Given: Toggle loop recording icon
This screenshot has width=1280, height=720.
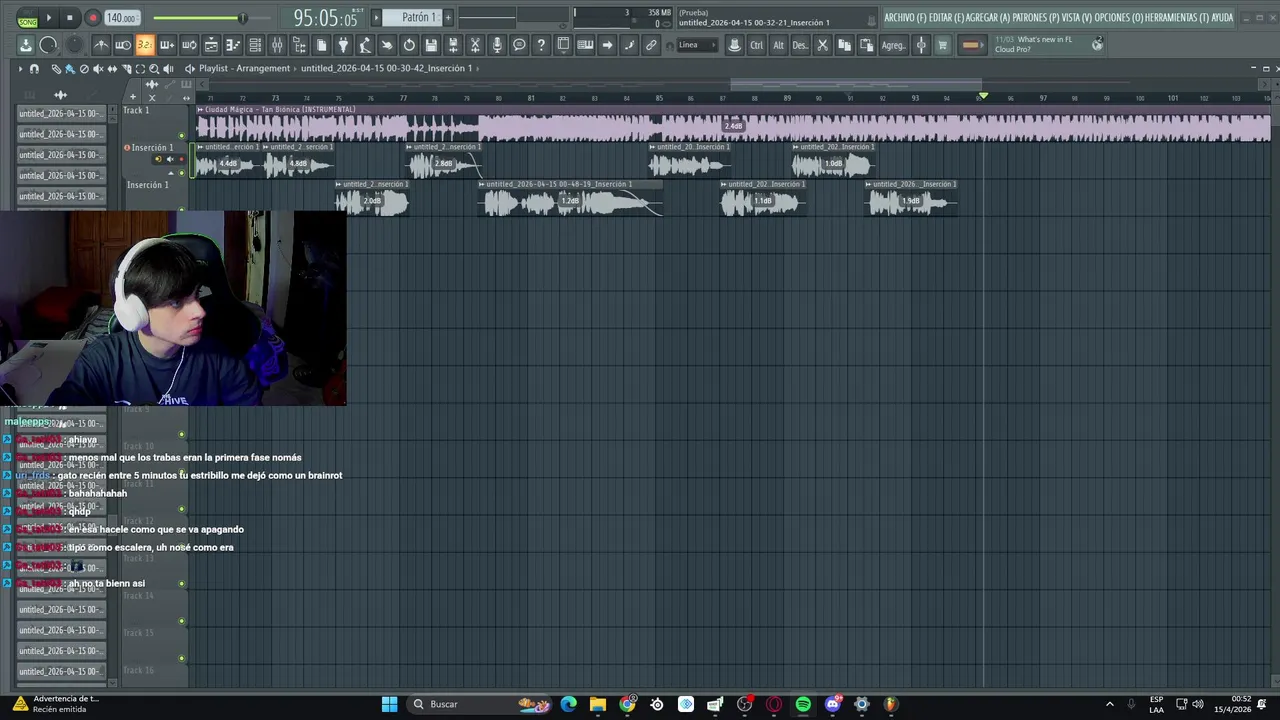Looking at the screenshot, I should coord(189,45).
